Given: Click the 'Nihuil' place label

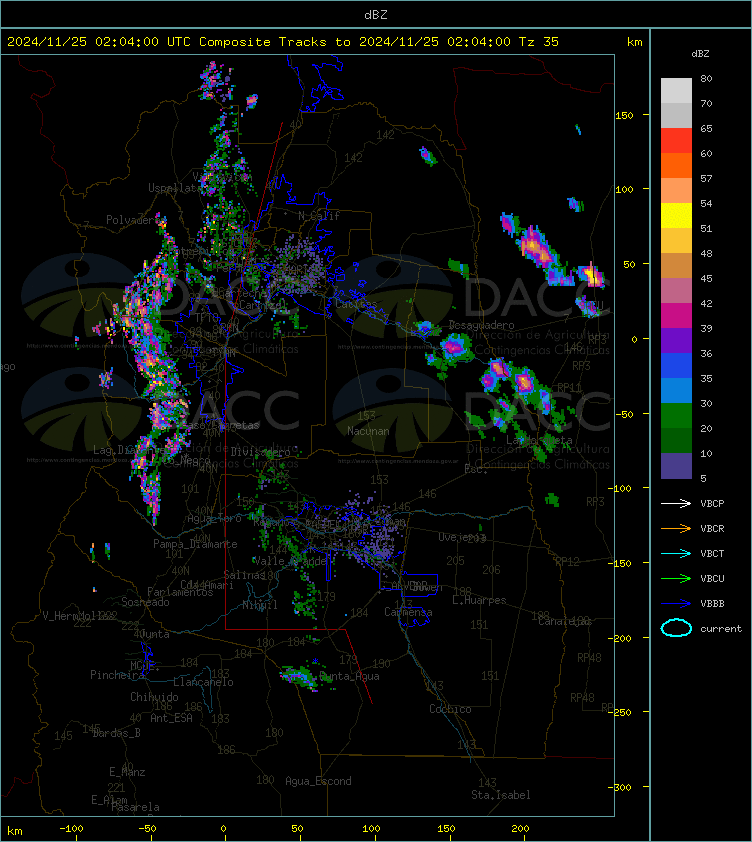Looking at the screenshot, I should click(x=260, y=605).
